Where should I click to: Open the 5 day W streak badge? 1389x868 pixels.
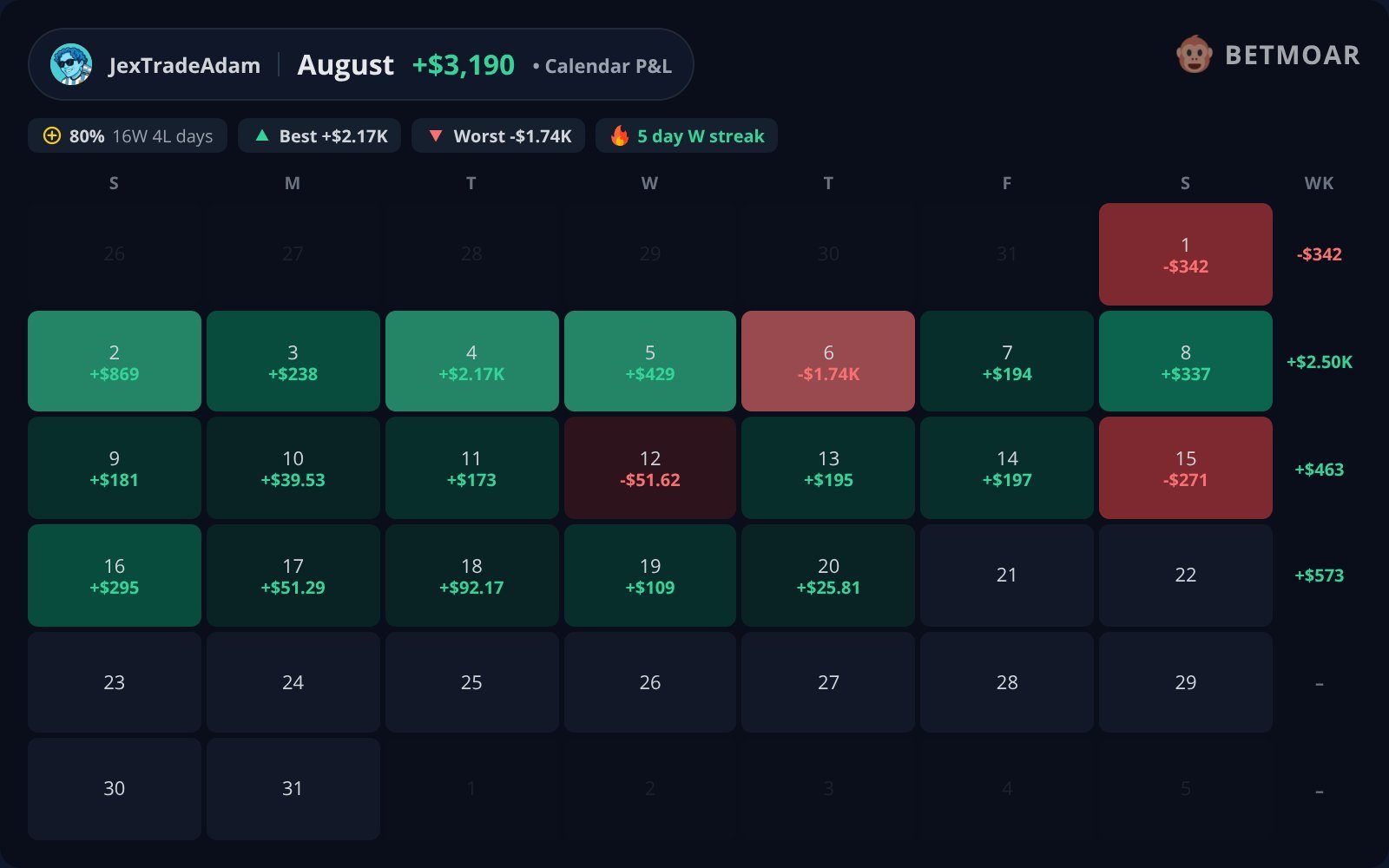tap(687, 136)
